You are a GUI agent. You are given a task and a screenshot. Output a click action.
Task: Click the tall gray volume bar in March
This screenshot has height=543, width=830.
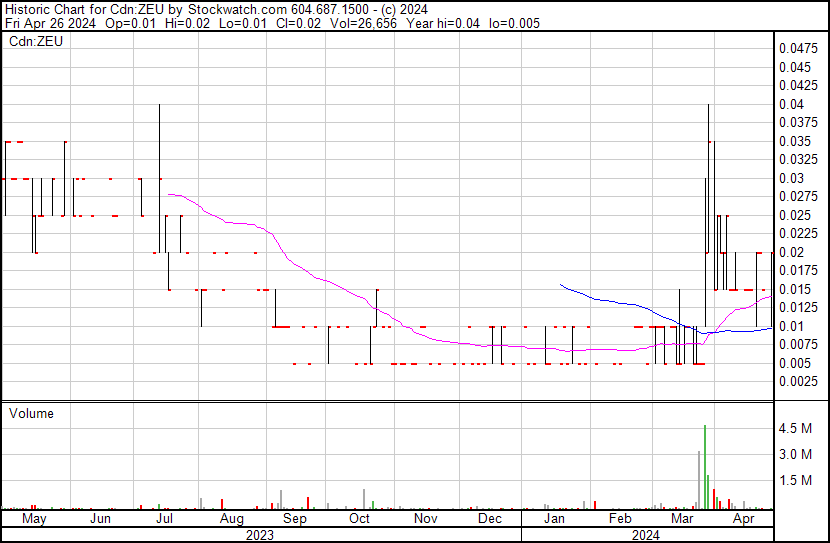(x=699, y=480)
